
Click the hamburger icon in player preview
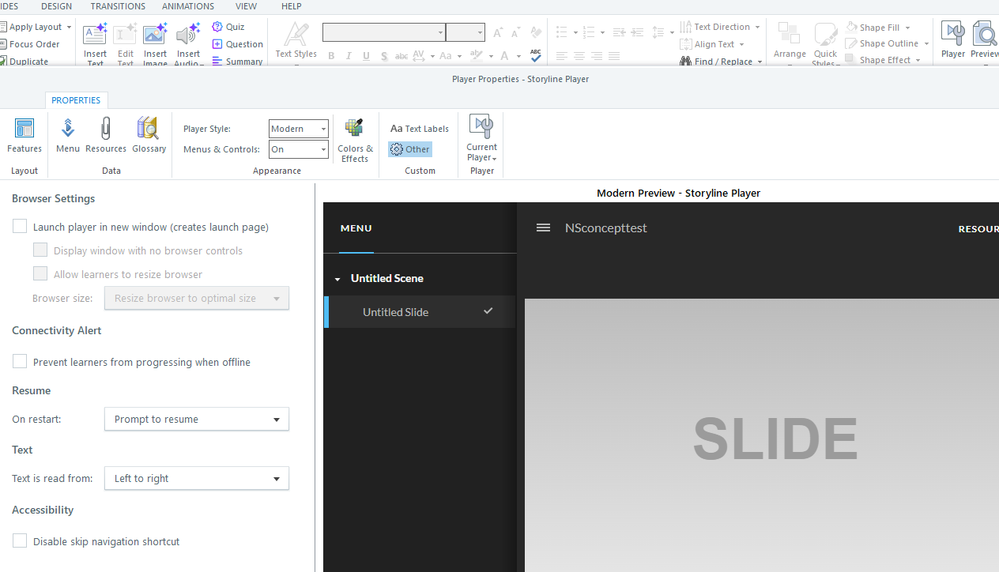[x=543, y=228]
